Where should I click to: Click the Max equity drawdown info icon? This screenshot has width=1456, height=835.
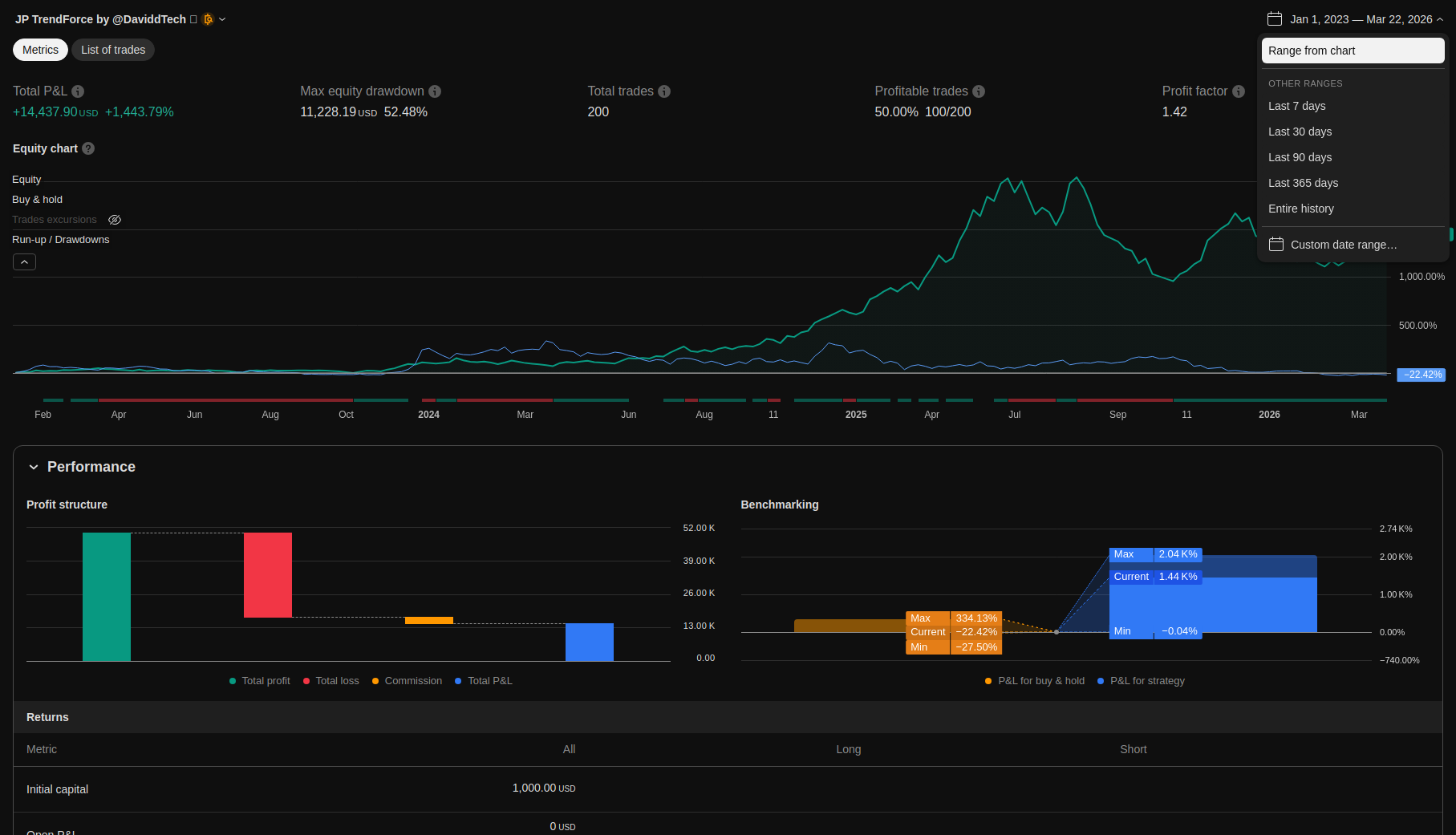(x=435, y=91)
